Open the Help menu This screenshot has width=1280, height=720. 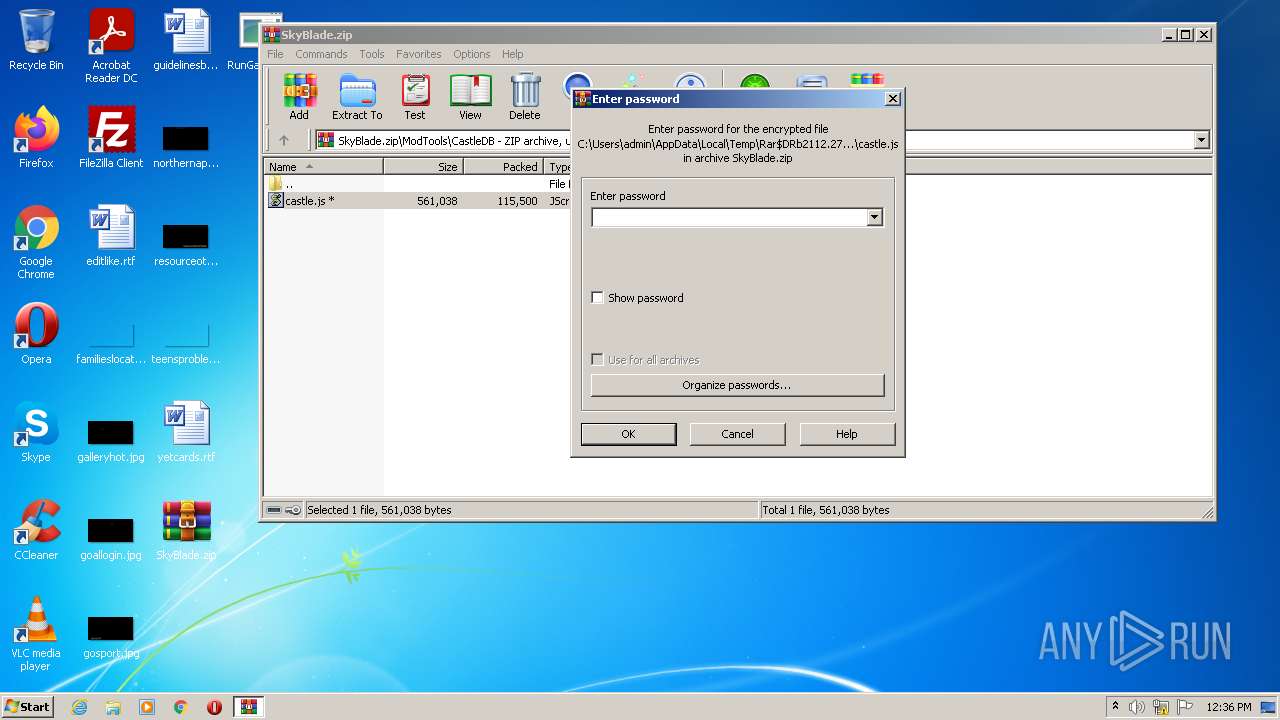tap(513, 54)
